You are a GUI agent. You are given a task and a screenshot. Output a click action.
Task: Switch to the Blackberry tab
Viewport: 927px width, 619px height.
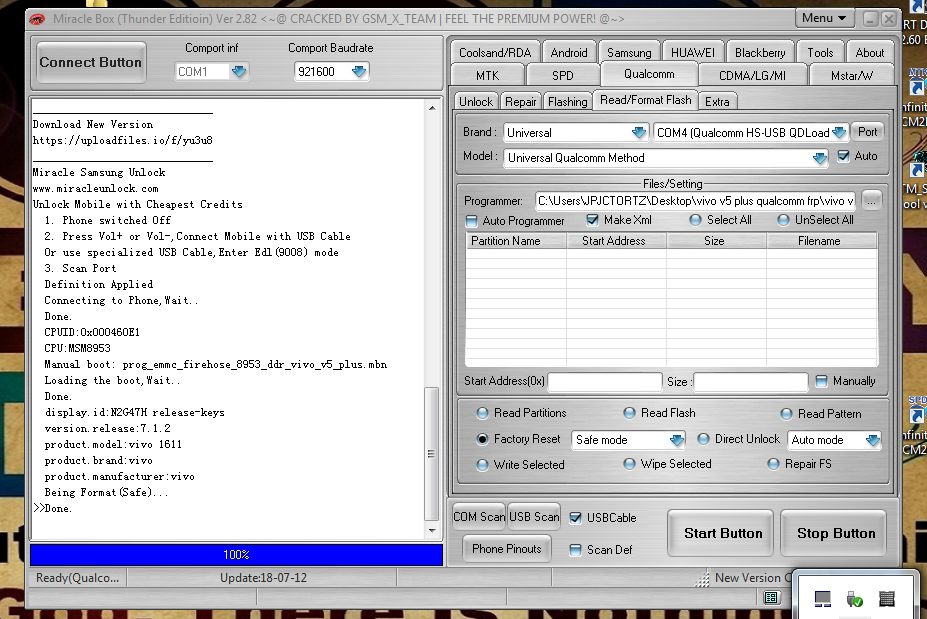[x=760, y=53]
